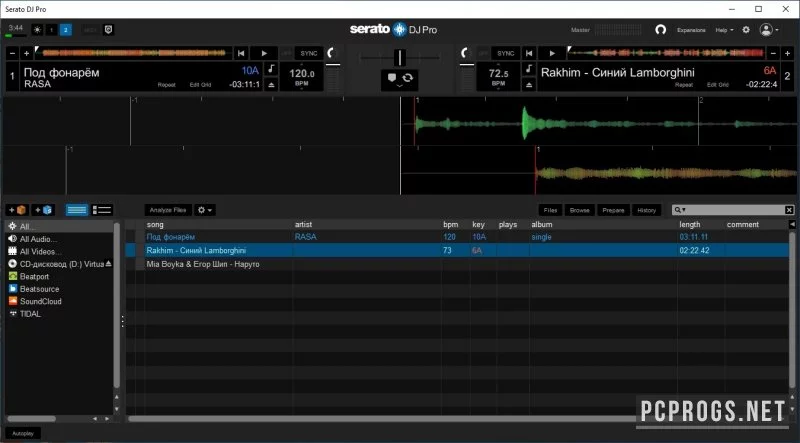Open the Help dropdown menu
Image resolution: width=800 pixels, height=443 pixels.
[x=724, y=30]
